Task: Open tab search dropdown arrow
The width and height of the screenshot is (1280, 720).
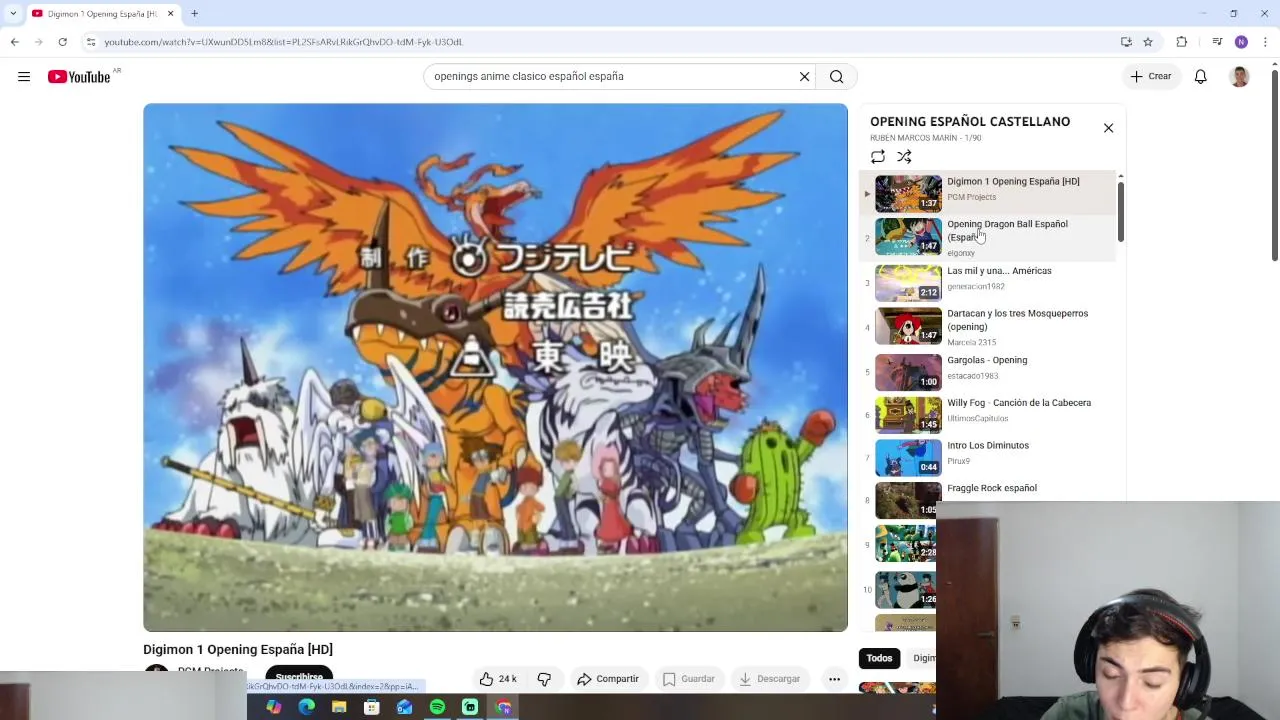Action: 13,13
